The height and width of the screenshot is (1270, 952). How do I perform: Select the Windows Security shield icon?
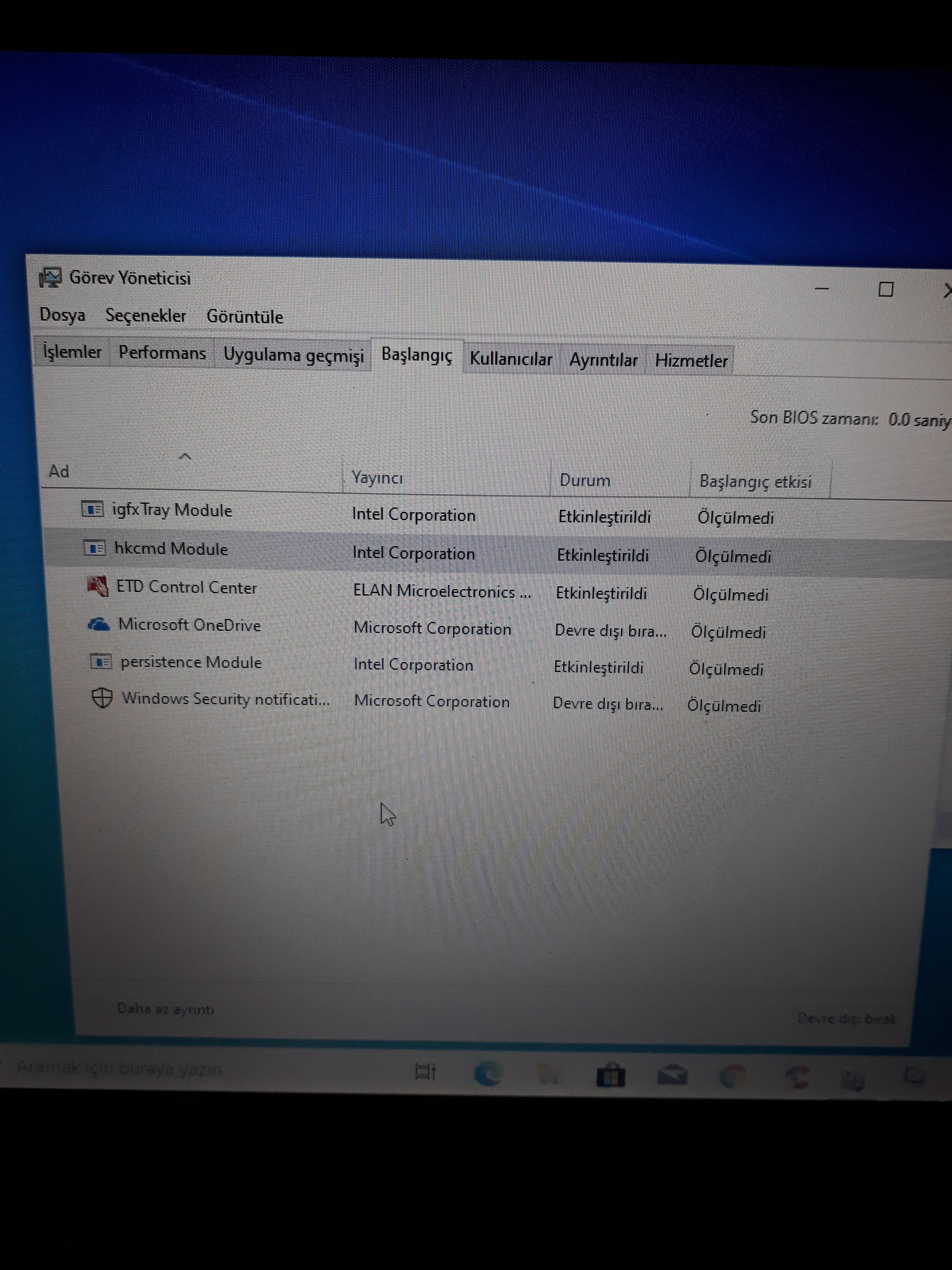coord(102,698)
